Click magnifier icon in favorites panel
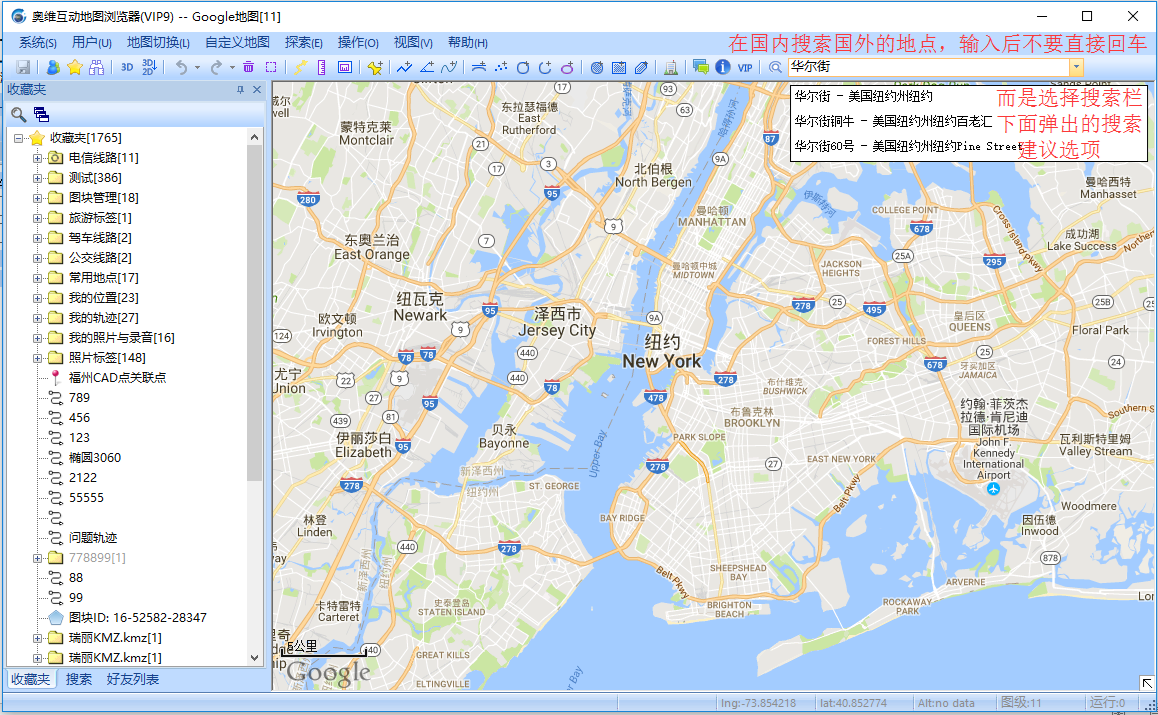Screen dimensions: 1158x715 pyautogui.click(x=18, y=114)
